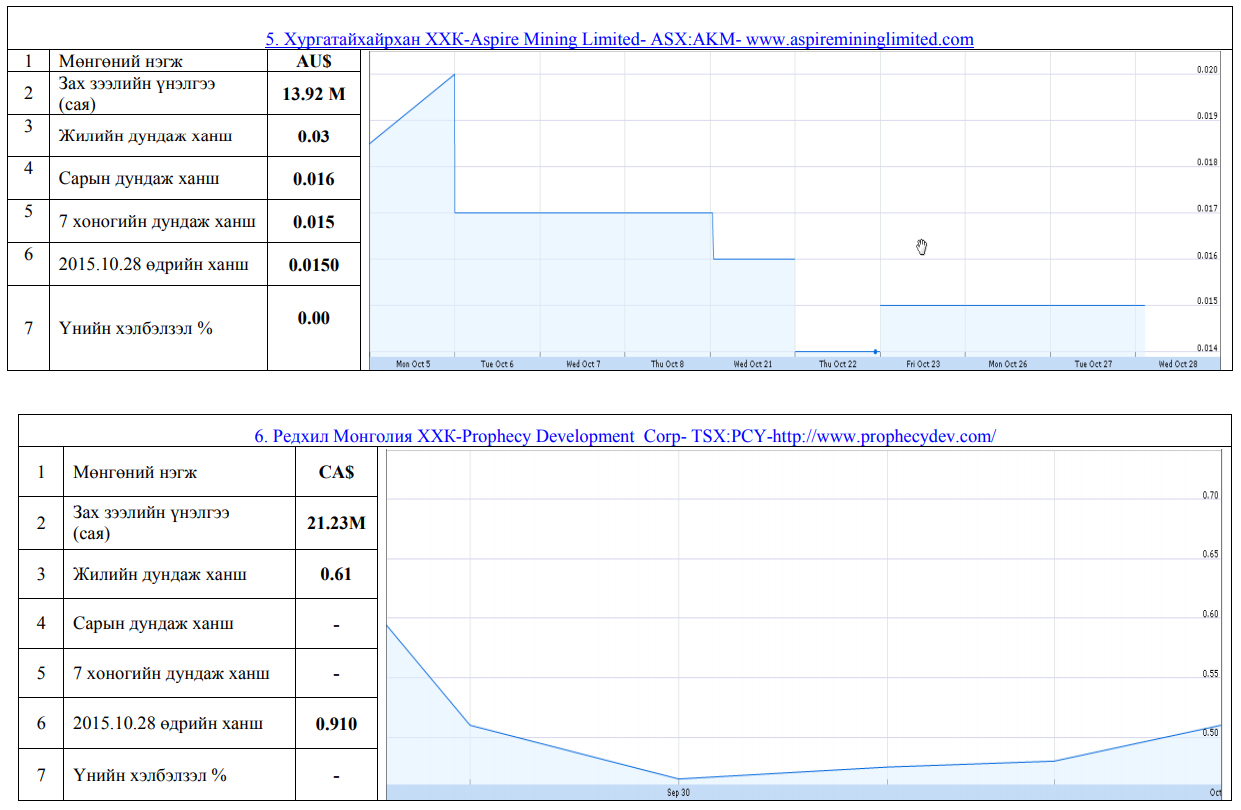Click the 0.020 y-axis label on Aspire chart
This screenshot has height=810, width=1241.
pos(1207,70)
